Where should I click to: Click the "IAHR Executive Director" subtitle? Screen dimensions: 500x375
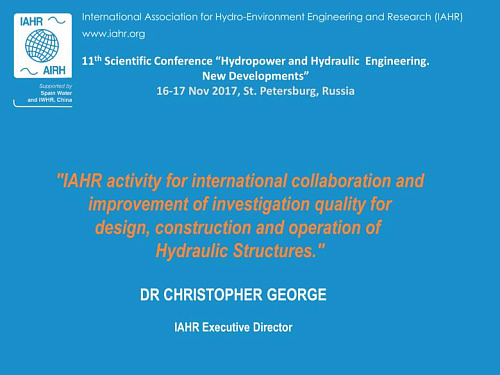233,327
